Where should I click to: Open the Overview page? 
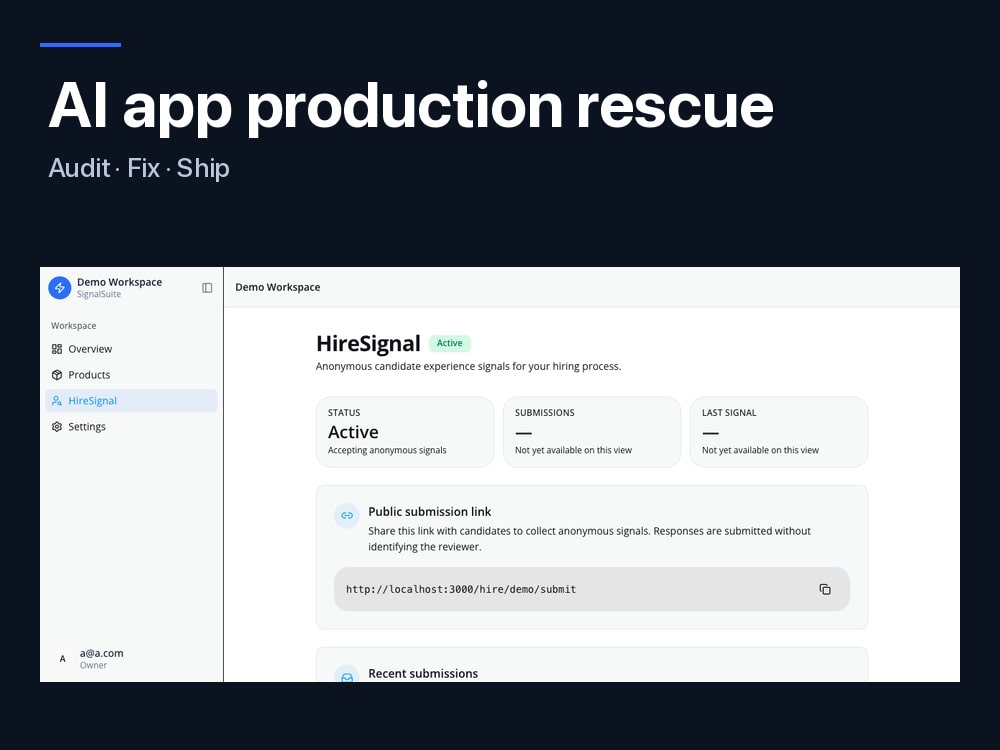click(131, 349)
